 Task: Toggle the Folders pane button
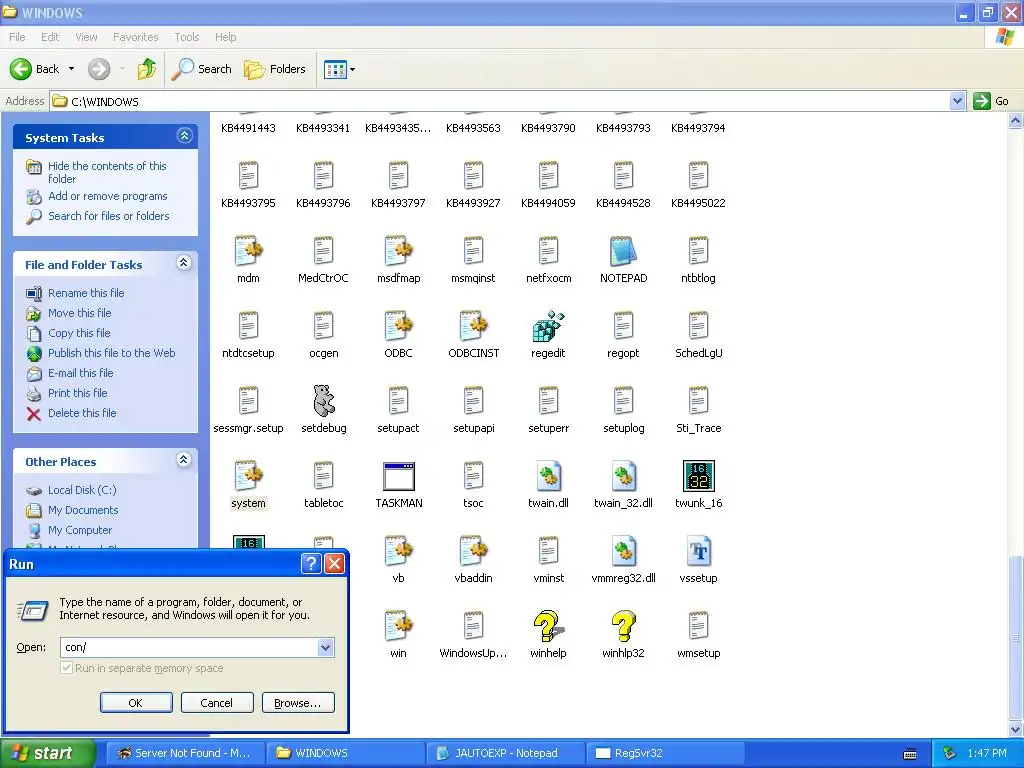pyautogui.click(x=275, y=69)
